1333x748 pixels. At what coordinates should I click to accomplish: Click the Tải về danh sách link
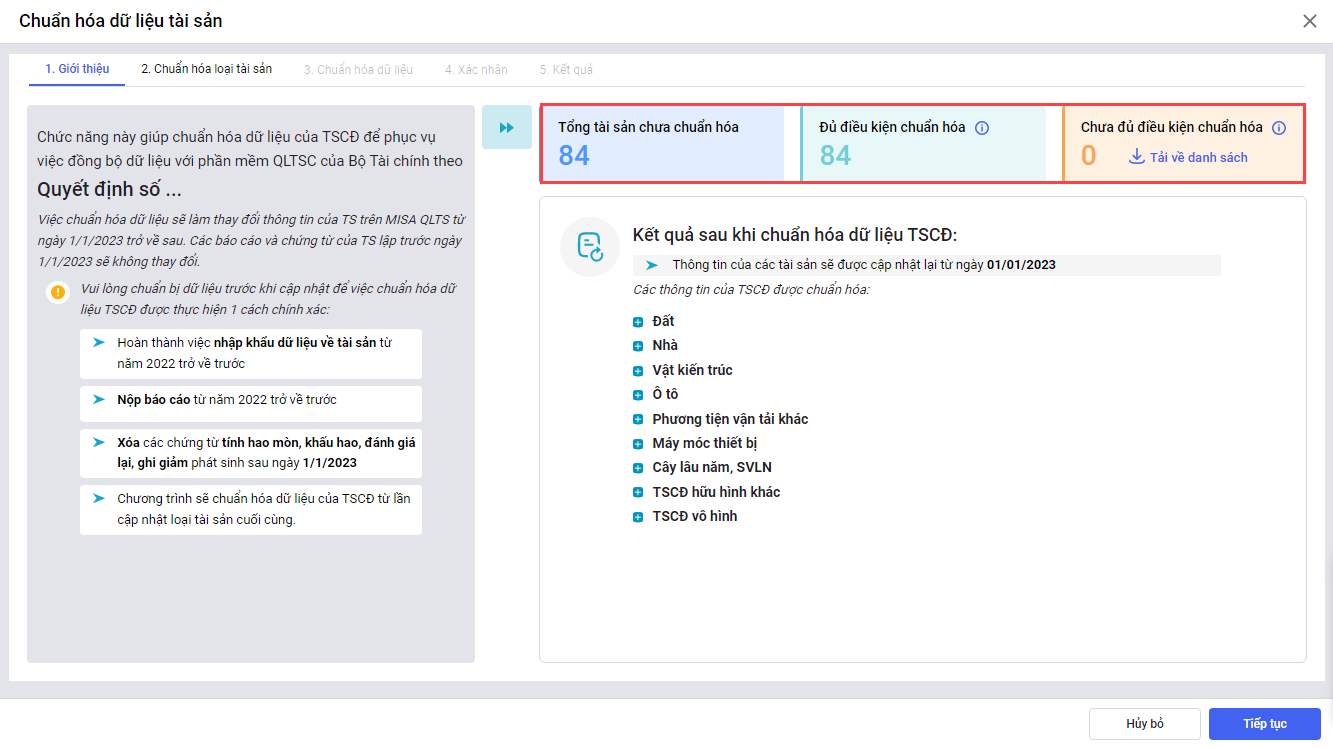[1198, 157]
